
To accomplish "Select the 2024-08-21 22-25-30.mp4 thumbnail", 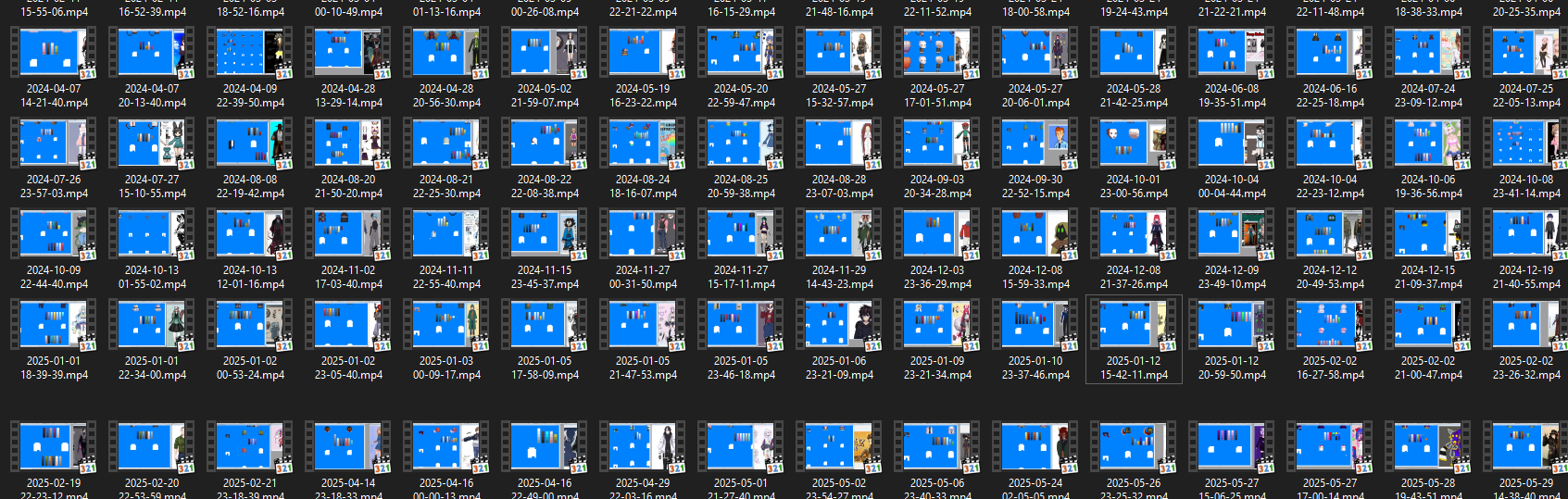I will pyautogui.click(x=446, y=143).
